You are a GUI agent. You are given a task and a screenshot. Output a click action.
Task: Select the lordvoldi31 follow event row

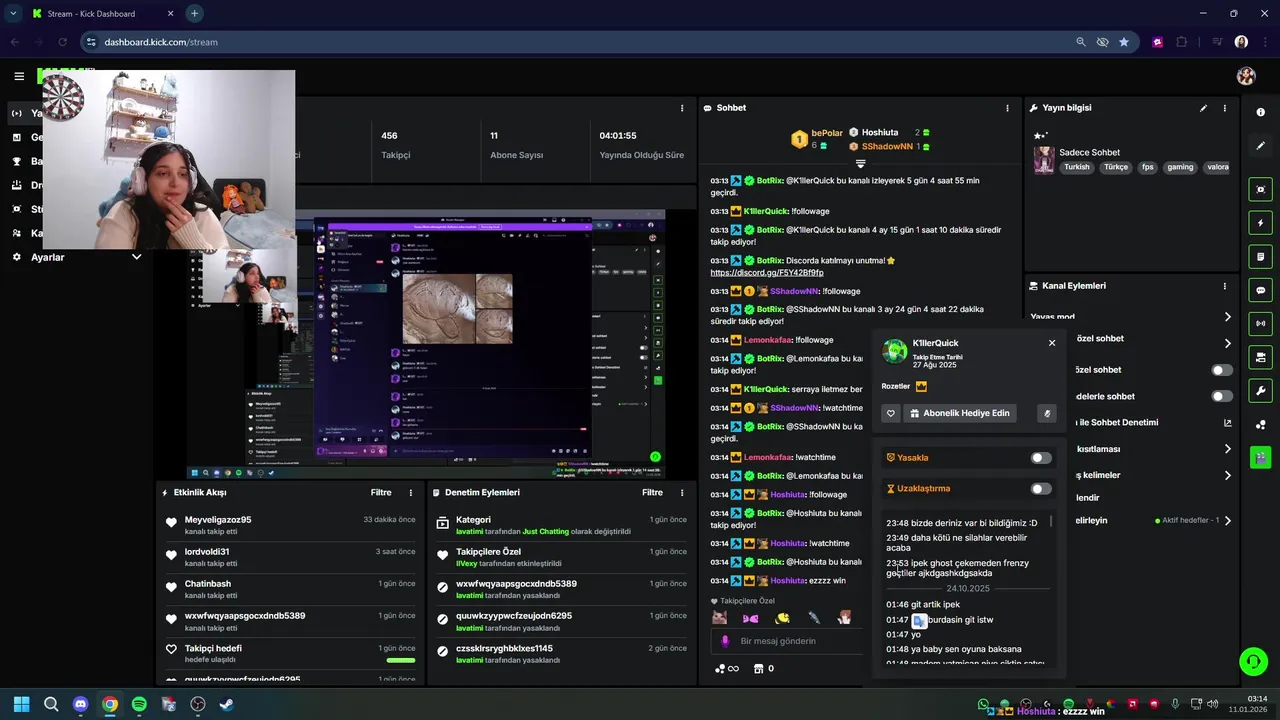[291, 557]
